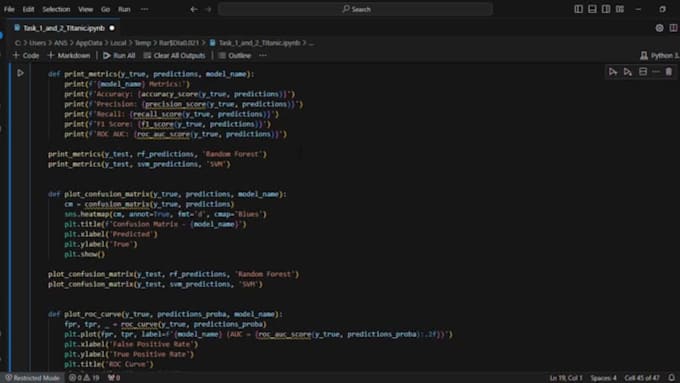
Task: Click the unsaved dot on the notebook tab
Action: click(x=112, y=28)
